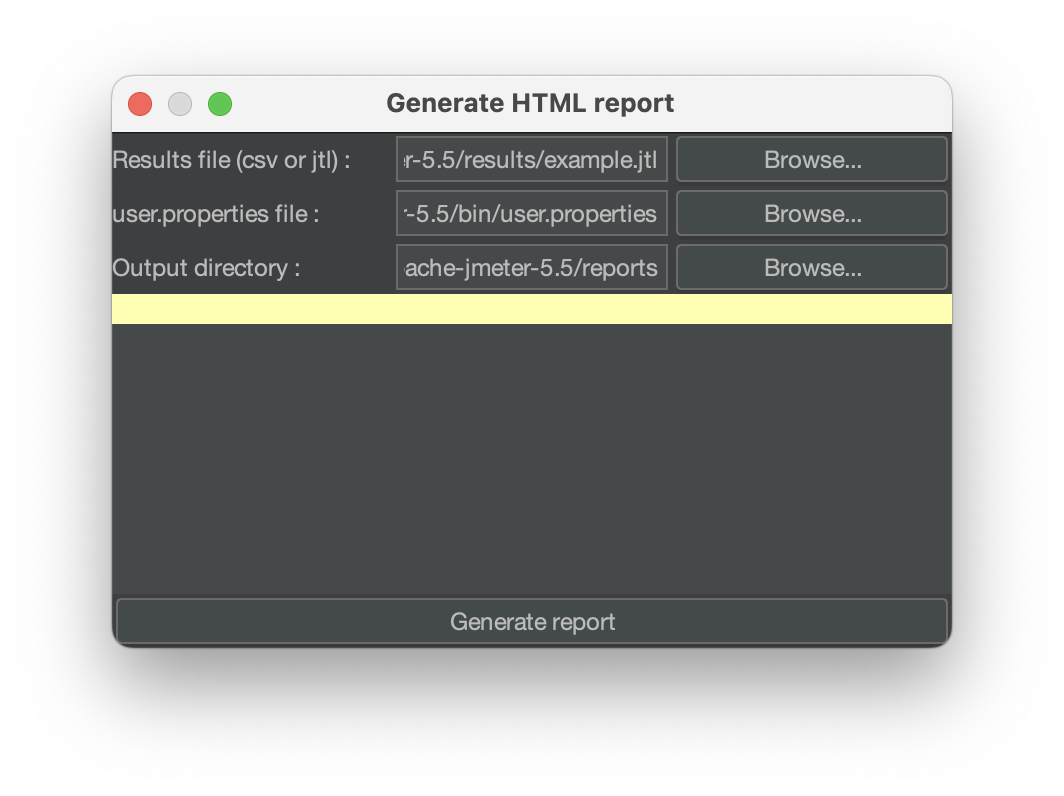Close the Generate HTML report dialog
Screen dimensions: 1064x796
point(140,104)
